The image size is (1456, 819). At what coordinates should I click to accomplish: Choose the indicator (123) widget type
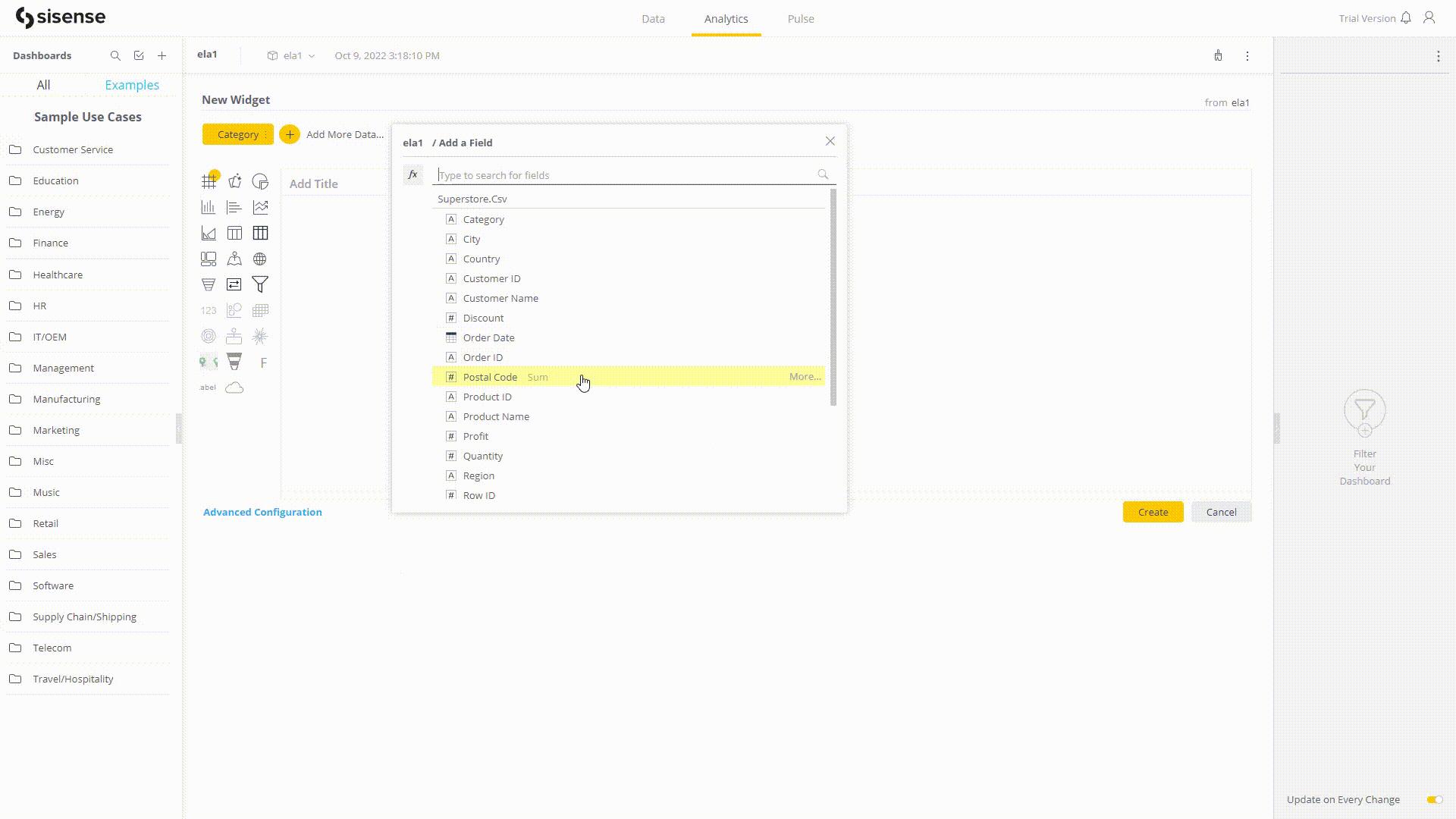(208, 310)
